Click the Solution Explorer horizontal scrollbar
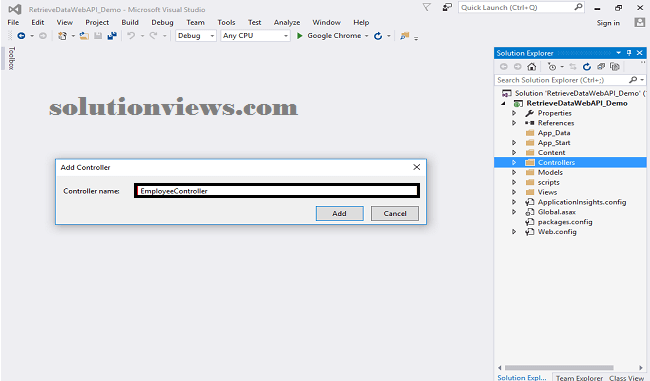 559,368
